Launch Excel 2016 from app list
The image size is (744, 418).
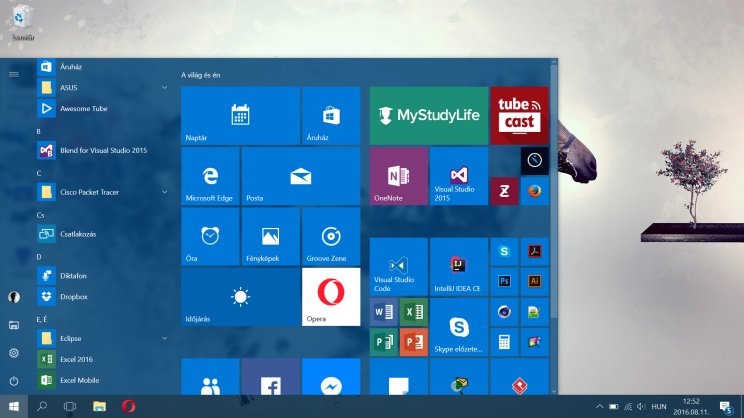point(102,359)
